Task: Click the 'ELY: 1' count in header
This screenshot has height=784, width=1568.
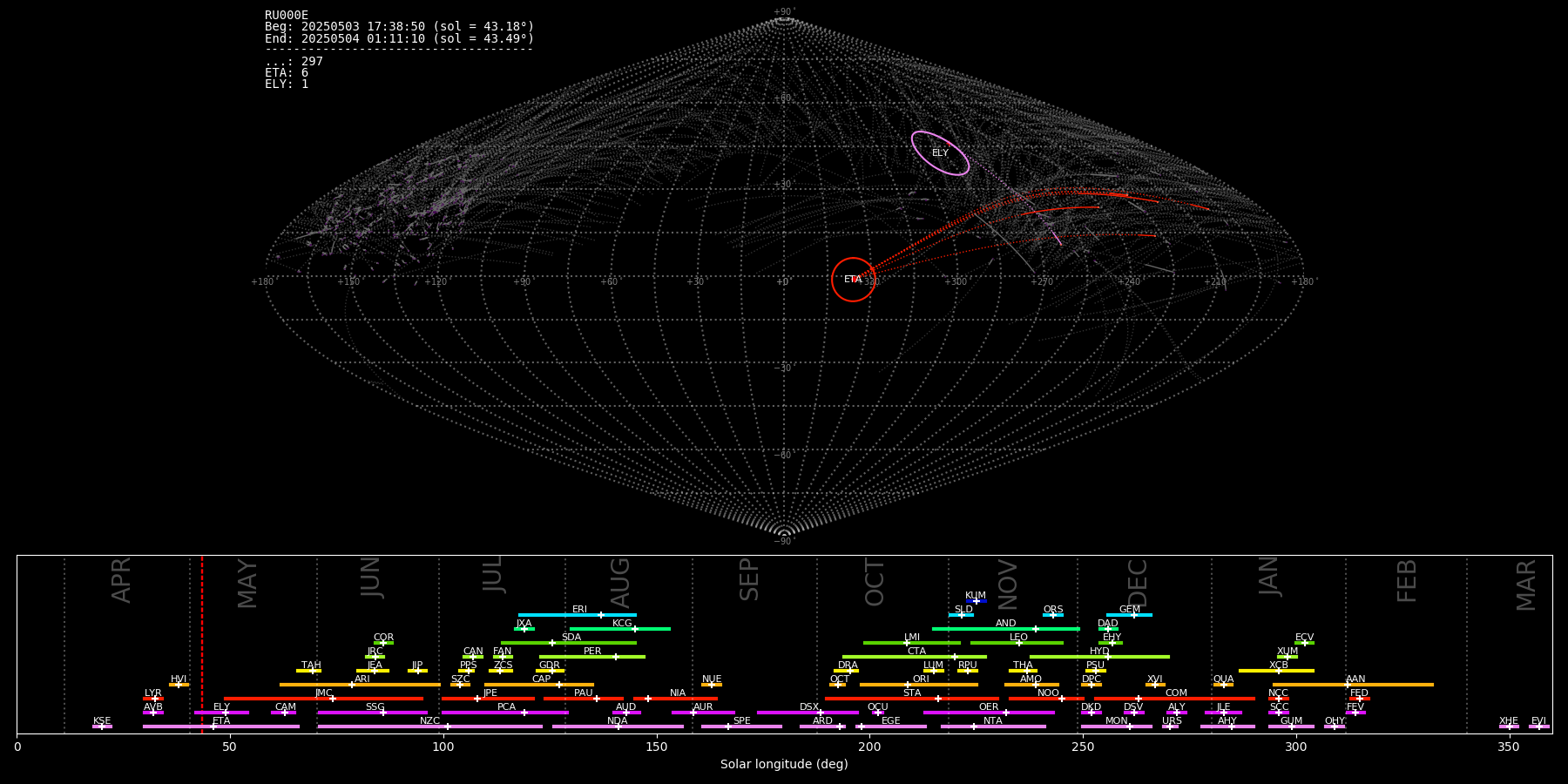Action: pos(287,84)
